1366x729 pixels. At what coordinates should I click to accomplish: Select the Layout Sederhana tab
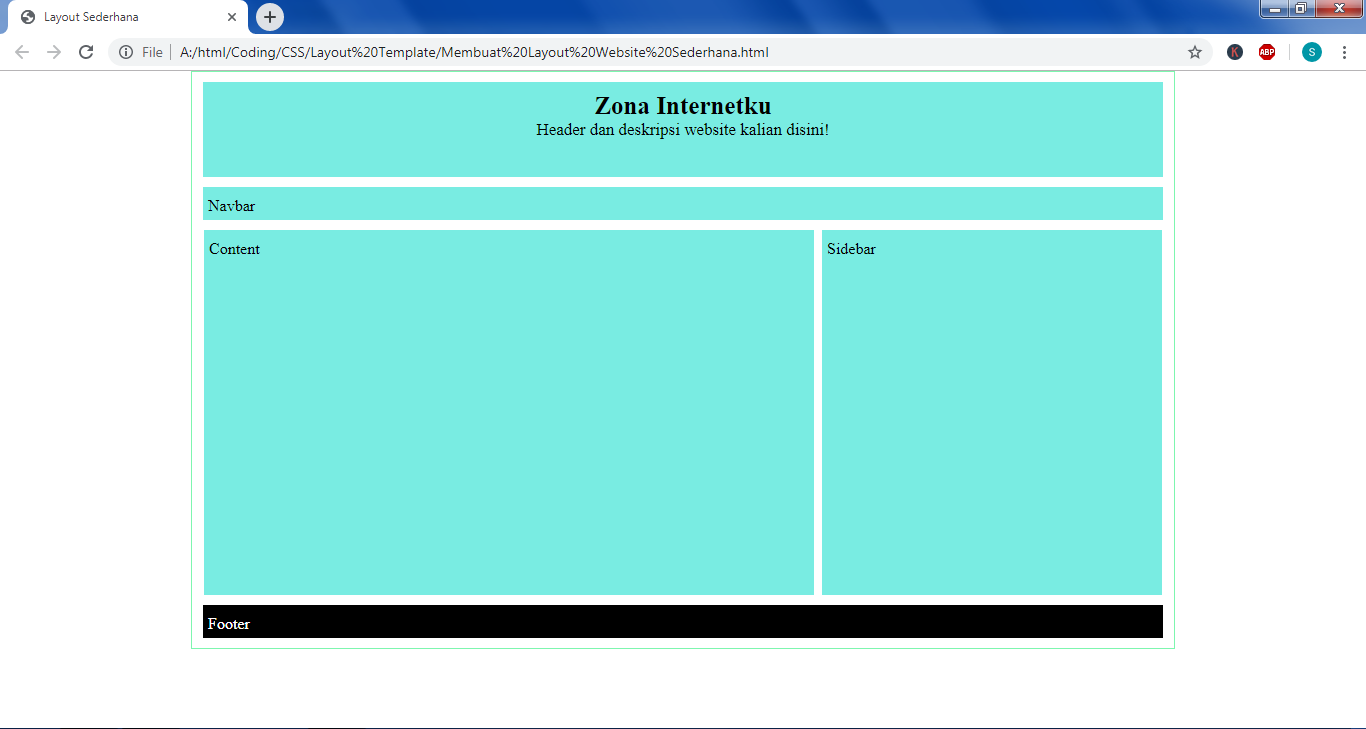tap(120, 16)
